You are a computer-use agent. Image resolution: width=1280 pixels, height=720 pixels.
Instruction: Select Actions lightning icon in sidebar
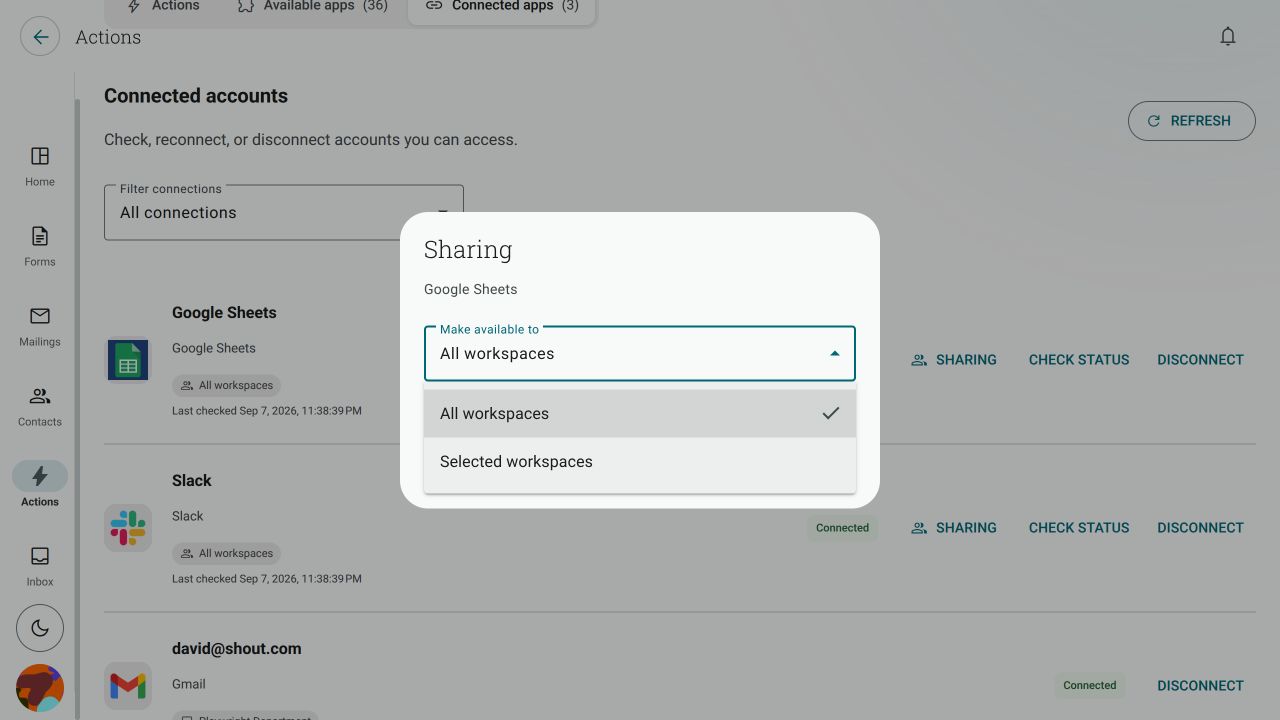coord(40,476)
